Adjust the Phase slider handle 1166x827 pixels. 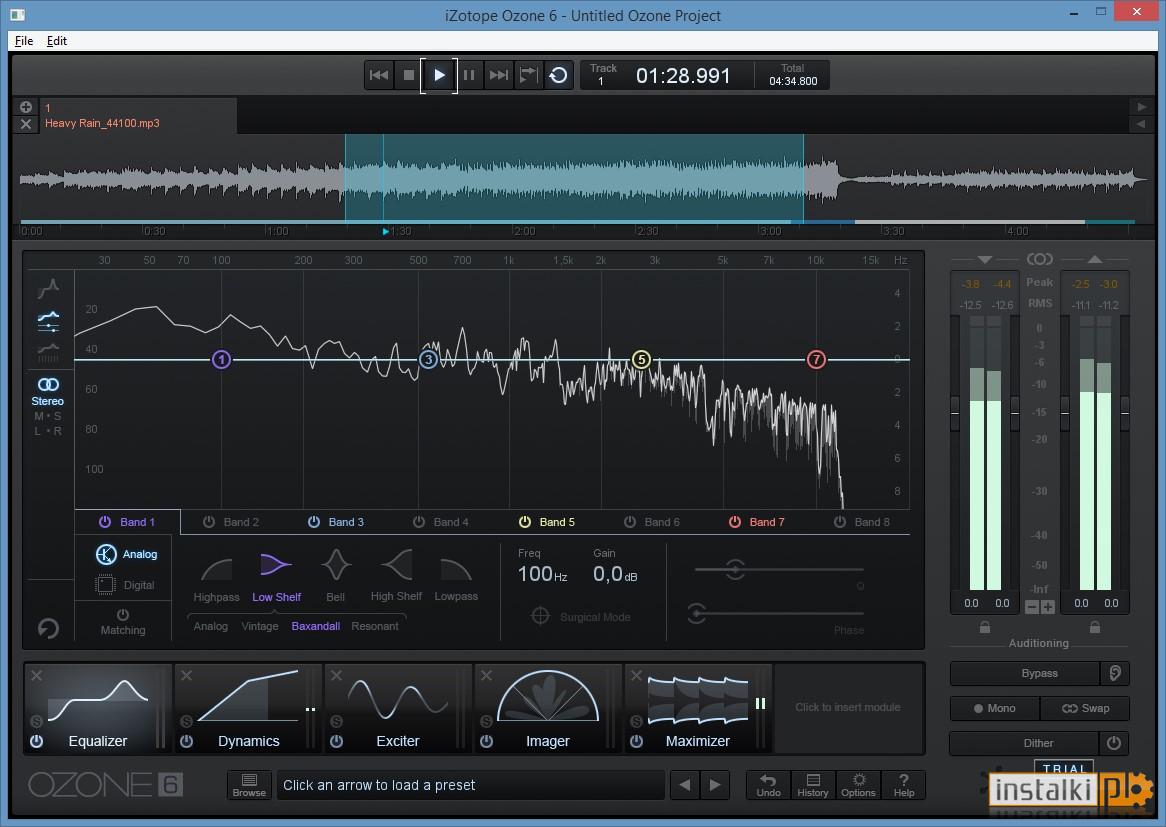tap(697, 614)
